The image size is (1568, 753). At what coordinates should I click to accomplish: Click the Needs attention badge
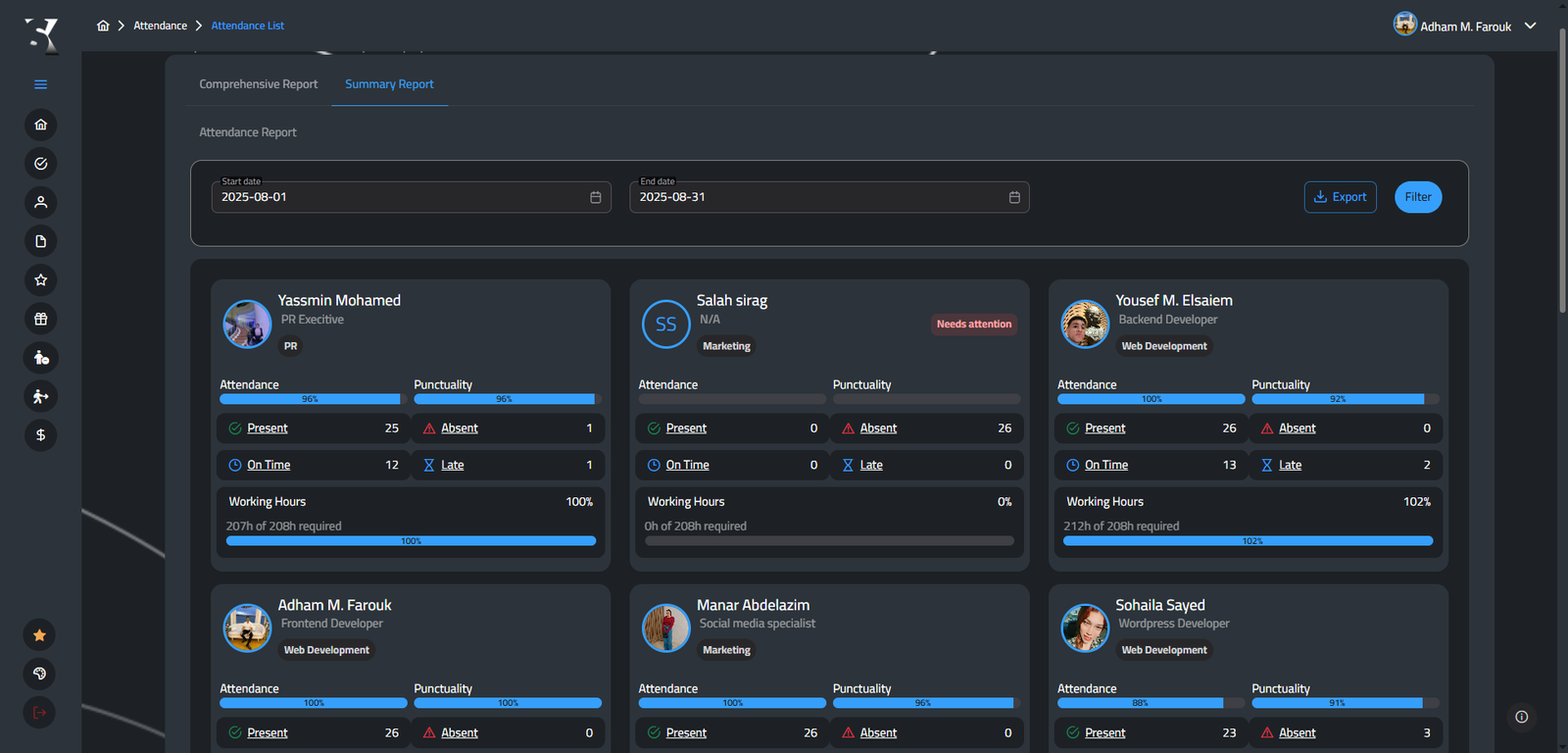(974, 325)
